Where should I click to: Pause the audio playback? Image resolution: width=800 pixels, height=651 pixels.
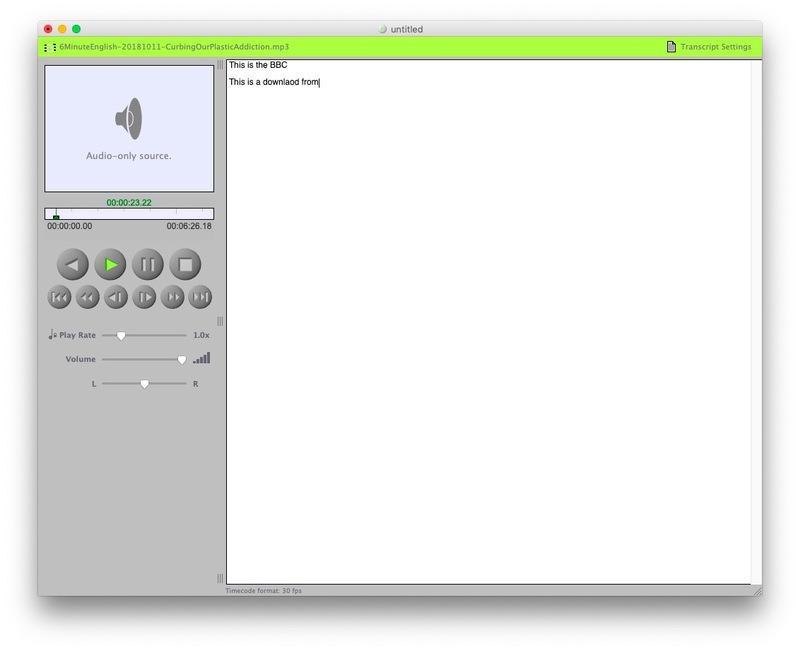click(147, 264)
